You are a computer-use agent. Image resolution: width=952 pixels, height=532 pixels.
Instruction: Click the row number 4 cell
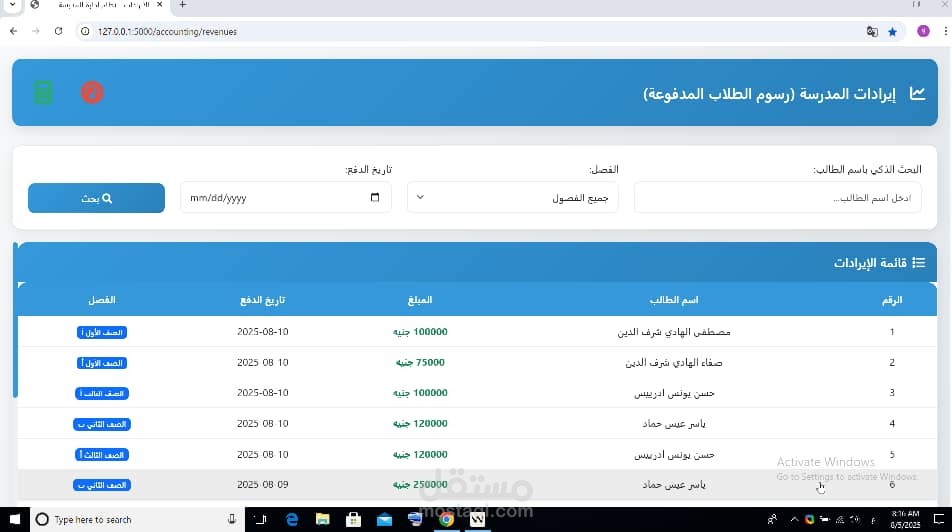coord(892,423)
